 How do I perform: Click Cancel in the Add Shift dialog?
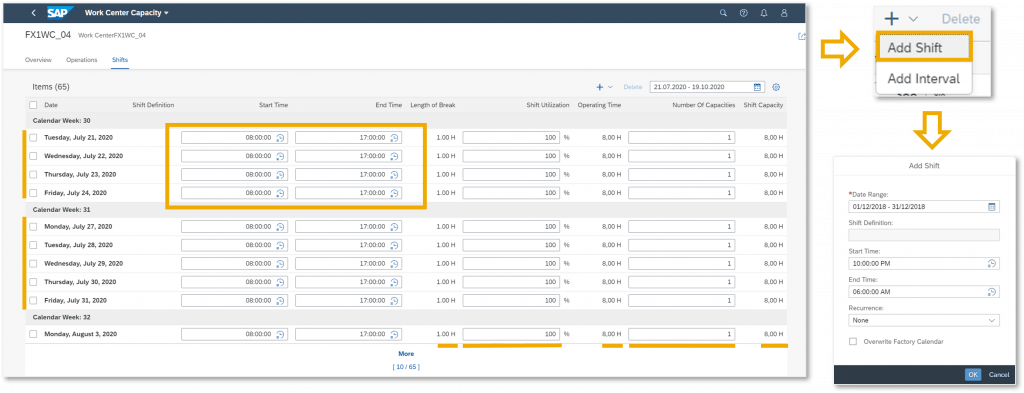click(999, 375)
